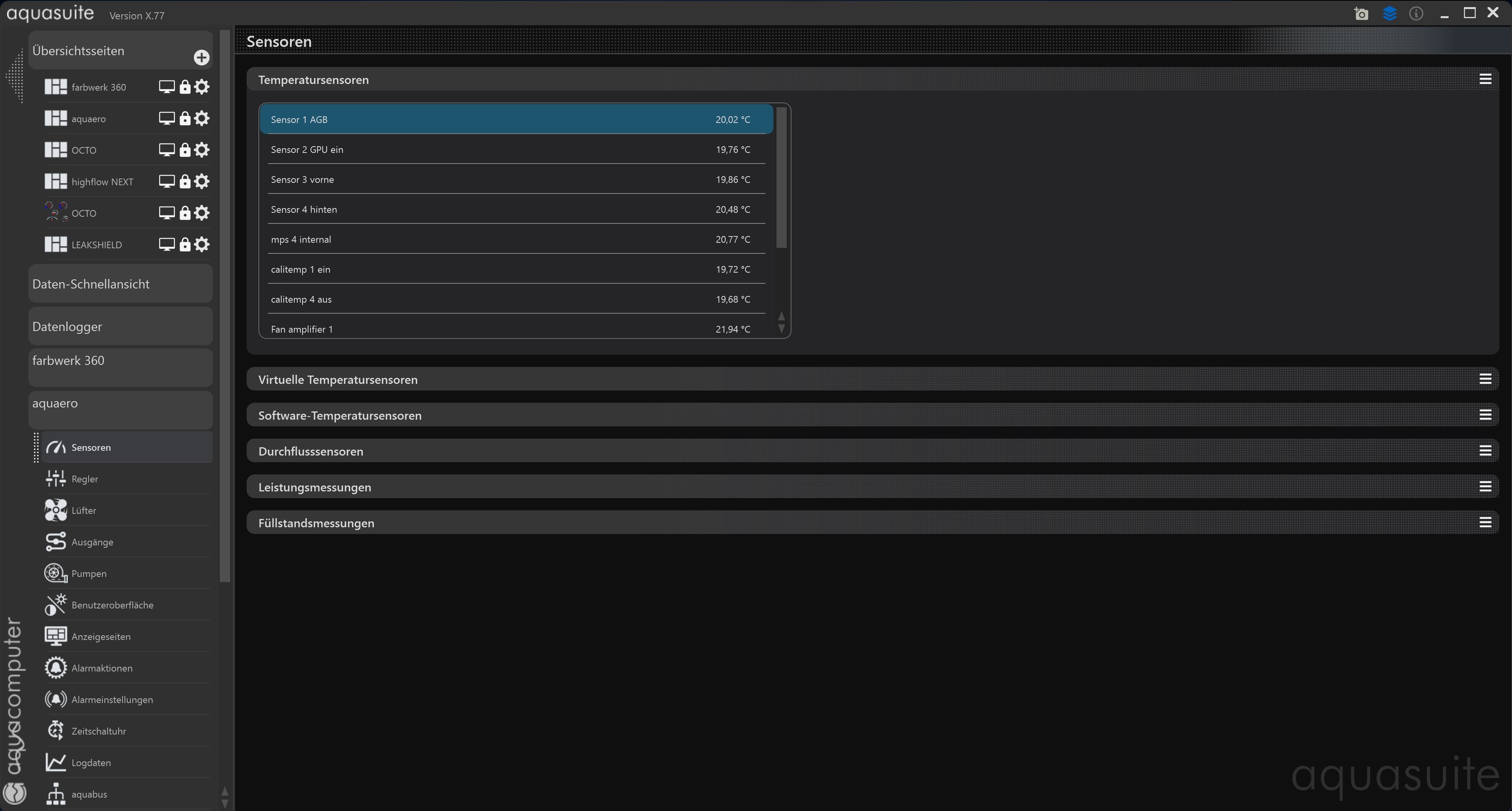1512x811 pixels.
Task: Select Sensoren in aquaero menu
Action: click(x=127, y=447)
